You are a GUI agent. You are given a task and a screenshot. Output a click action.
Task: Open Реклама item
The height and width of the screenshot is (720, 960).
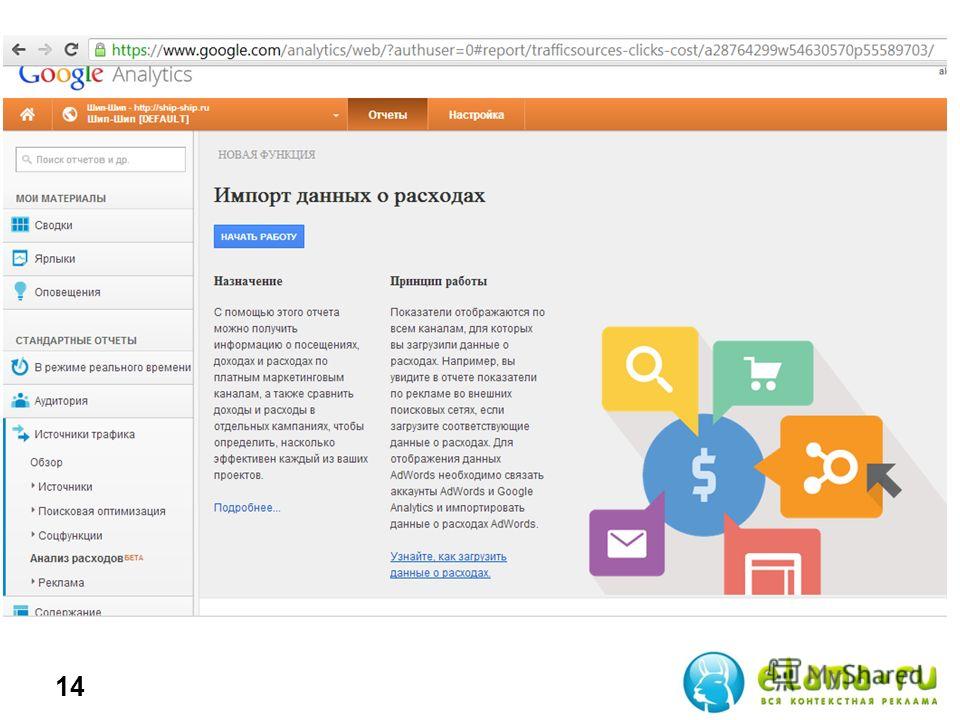click(x=61, y=583)
